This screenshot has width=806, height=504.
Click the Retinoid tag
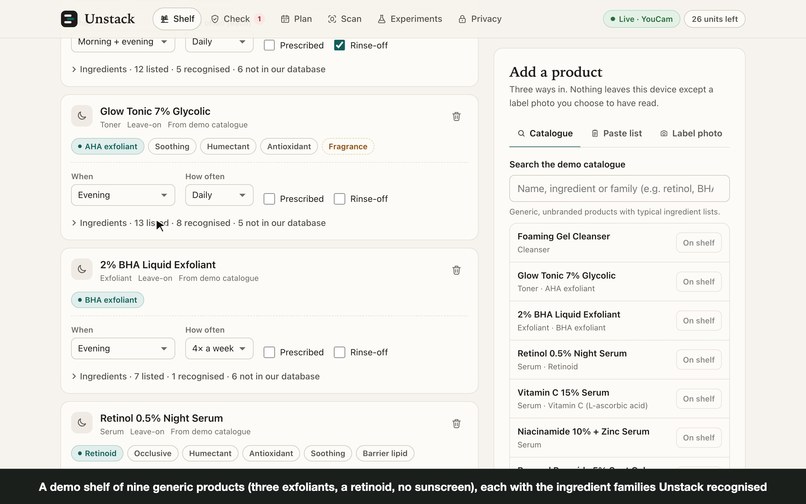(97, 454)
